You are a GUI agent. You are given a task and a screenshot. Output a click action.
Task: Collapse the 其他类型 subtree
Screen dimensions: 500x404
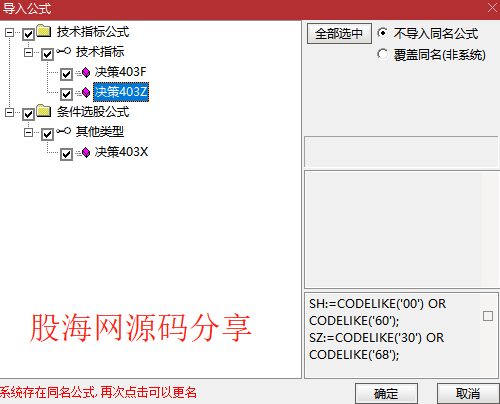(28, 132)
